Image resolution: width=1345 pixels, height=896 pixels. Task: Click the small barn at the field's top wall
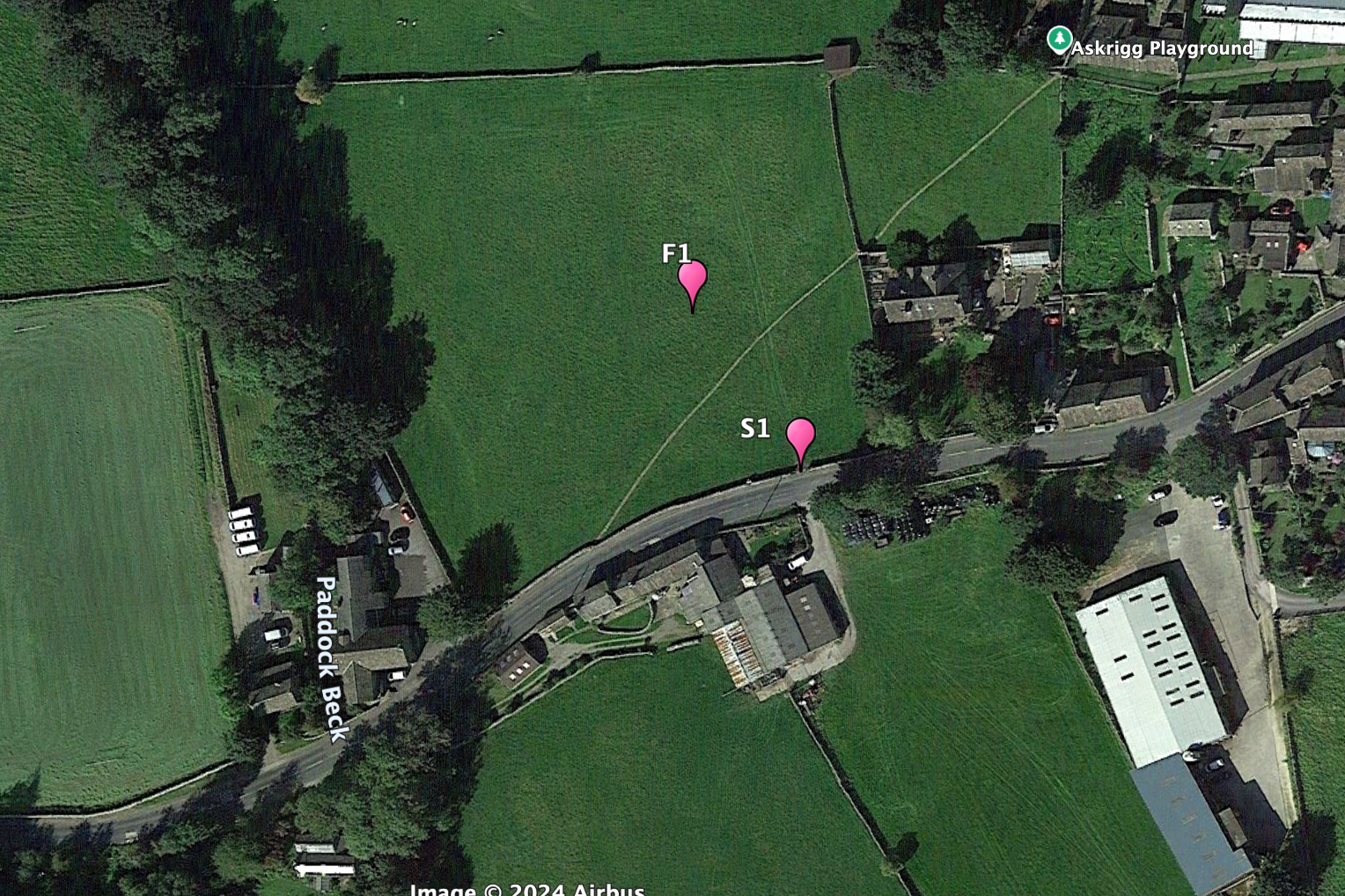841,58
